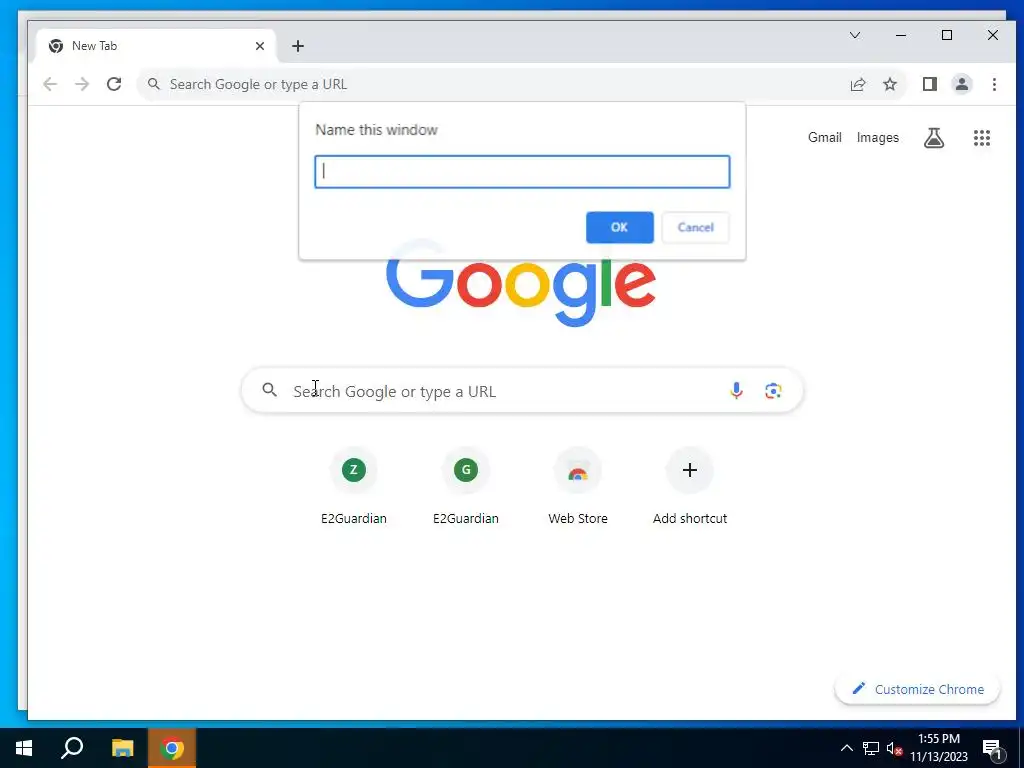Reload the current page
Image resolution: width=1024 pixels, height=768 pixels.
point(114,84)
